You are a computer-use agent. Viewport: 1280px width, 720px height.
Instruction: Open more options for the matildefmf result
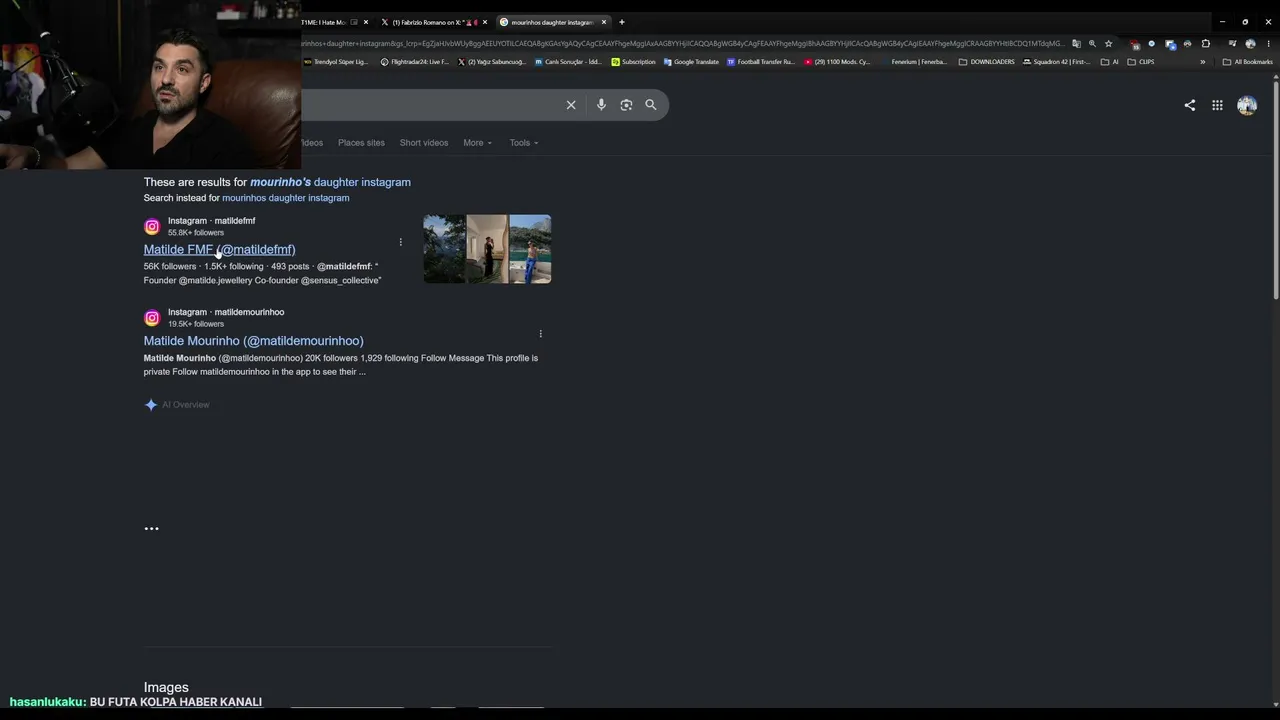(401, 242)
